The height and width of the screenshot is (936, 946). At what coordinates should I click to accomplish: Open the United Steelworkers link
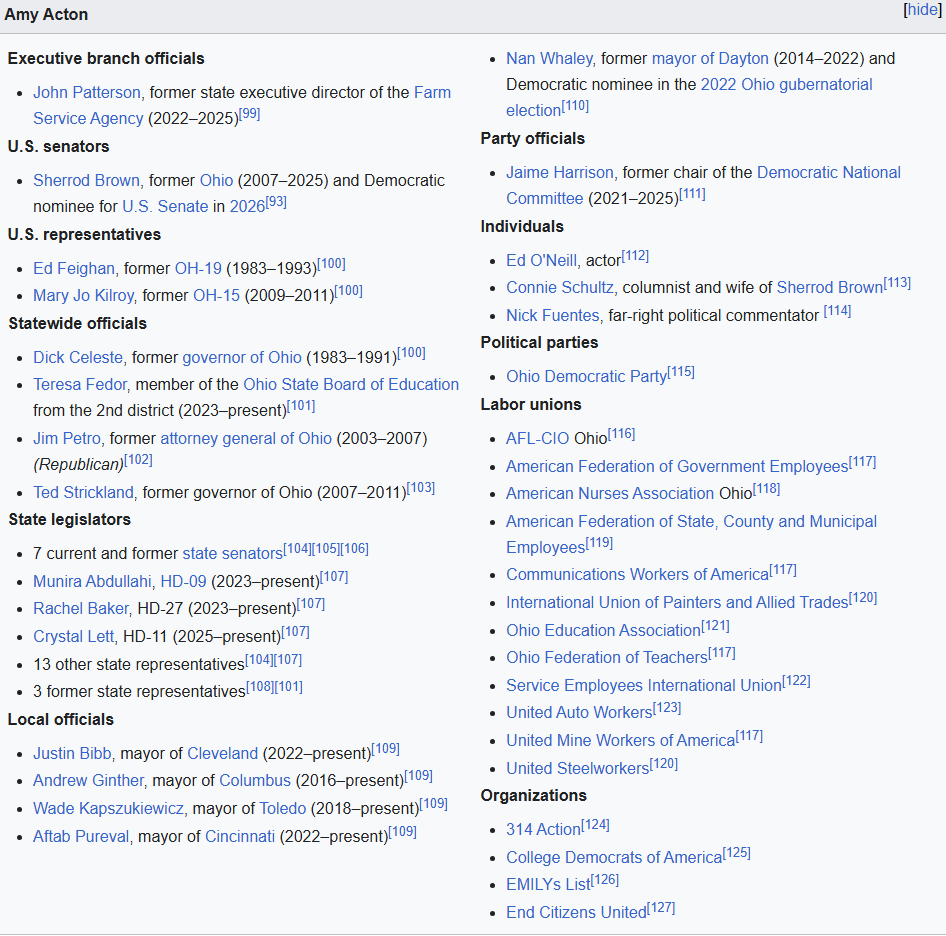[x=577, y=768]
